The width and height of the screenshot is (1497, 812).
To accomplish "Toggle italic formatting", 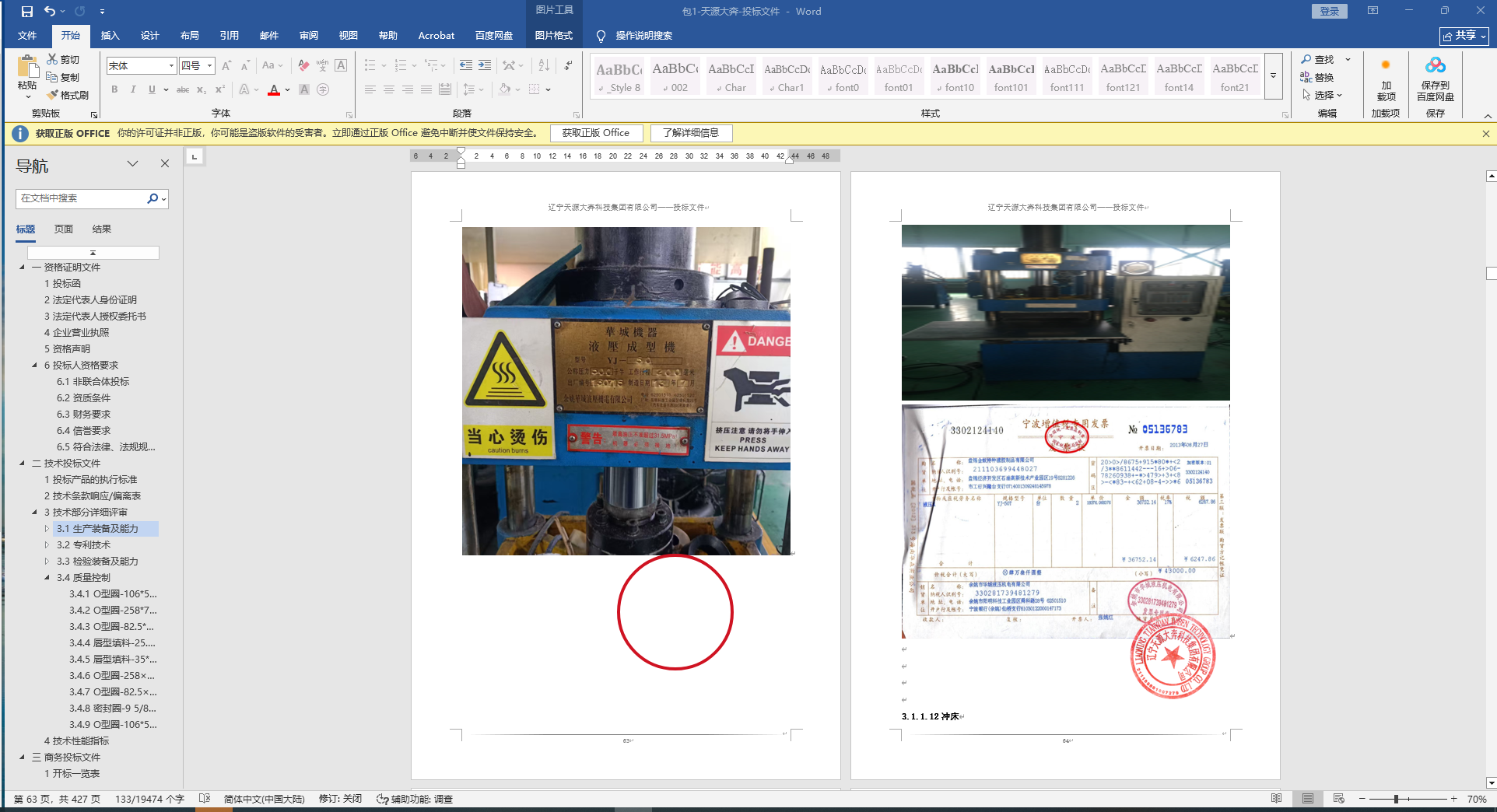I will point(133,89).
